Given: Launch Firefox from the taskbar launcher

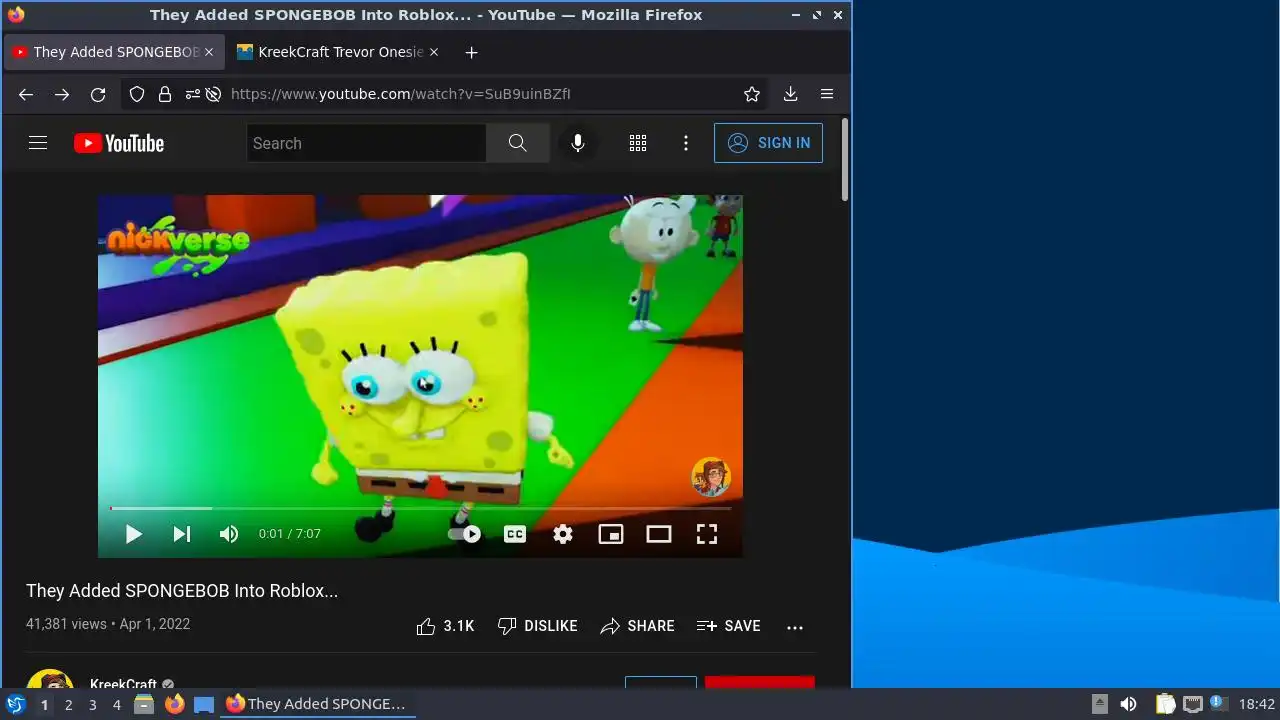Looking at the screenshot, I should tap(174, 704).
